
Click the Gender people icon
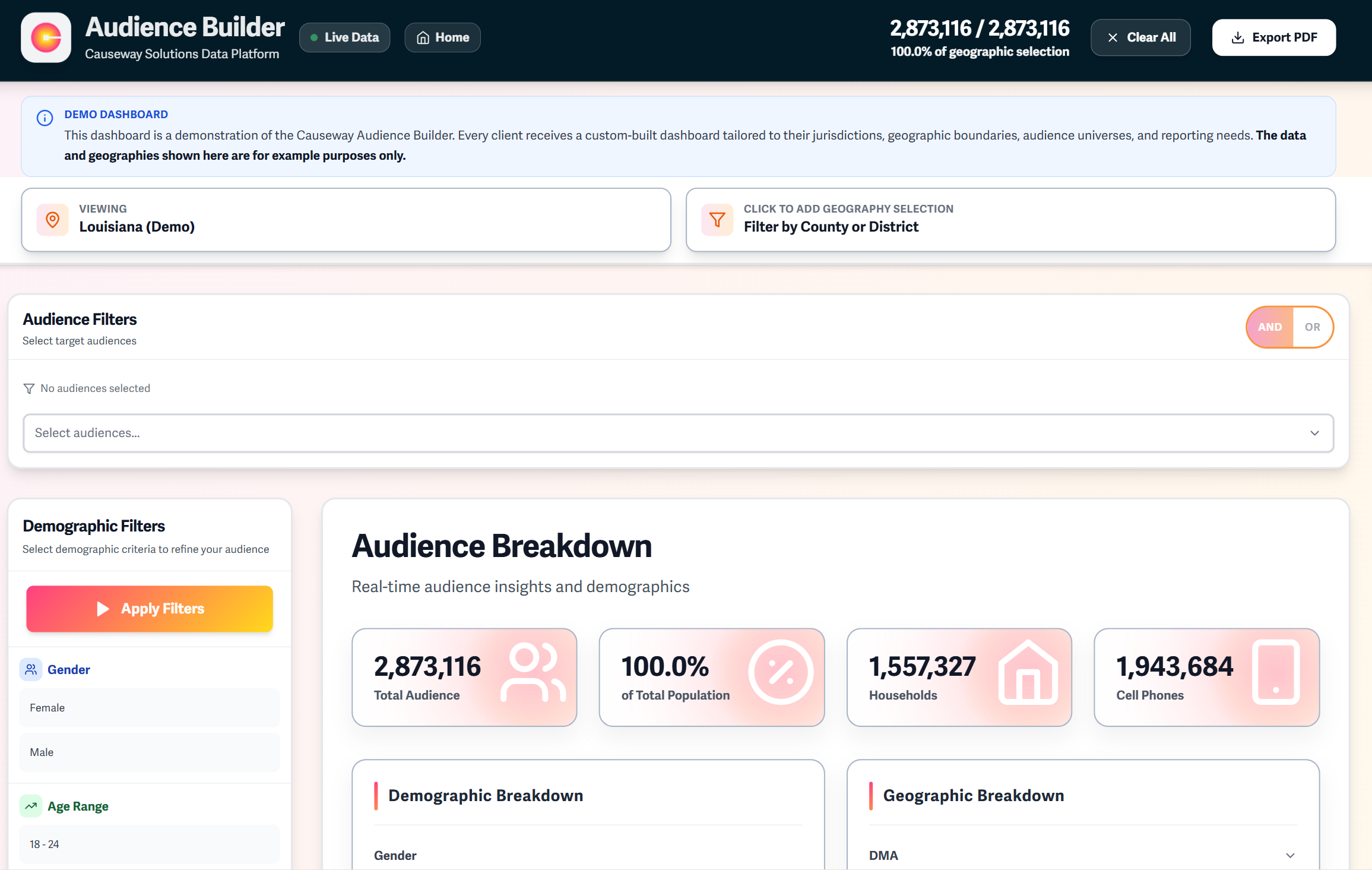pyautogui.click(x=31, y=669)
